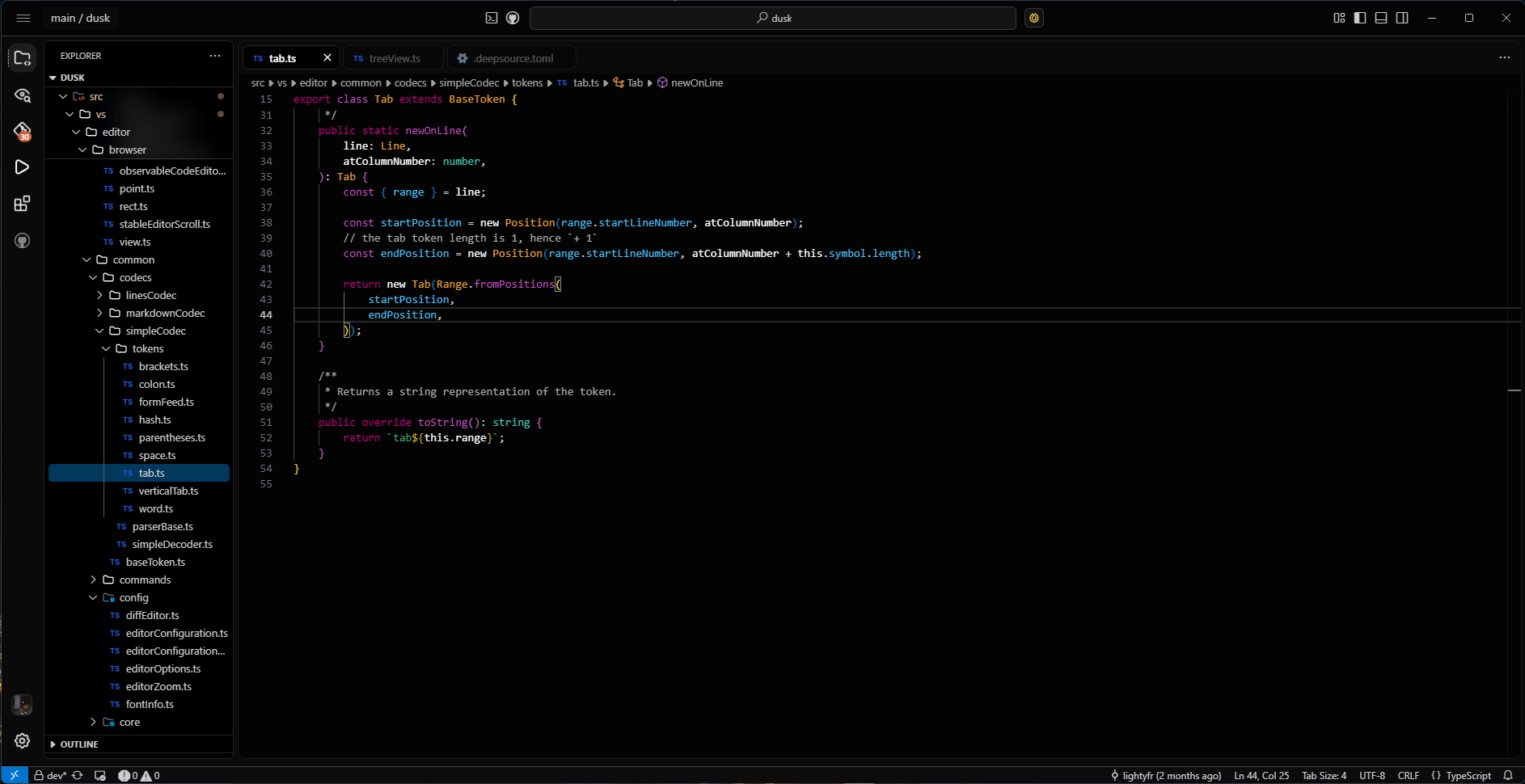Open hash.ts in the explorer
Screen dimensions: 1525x784
138,419
